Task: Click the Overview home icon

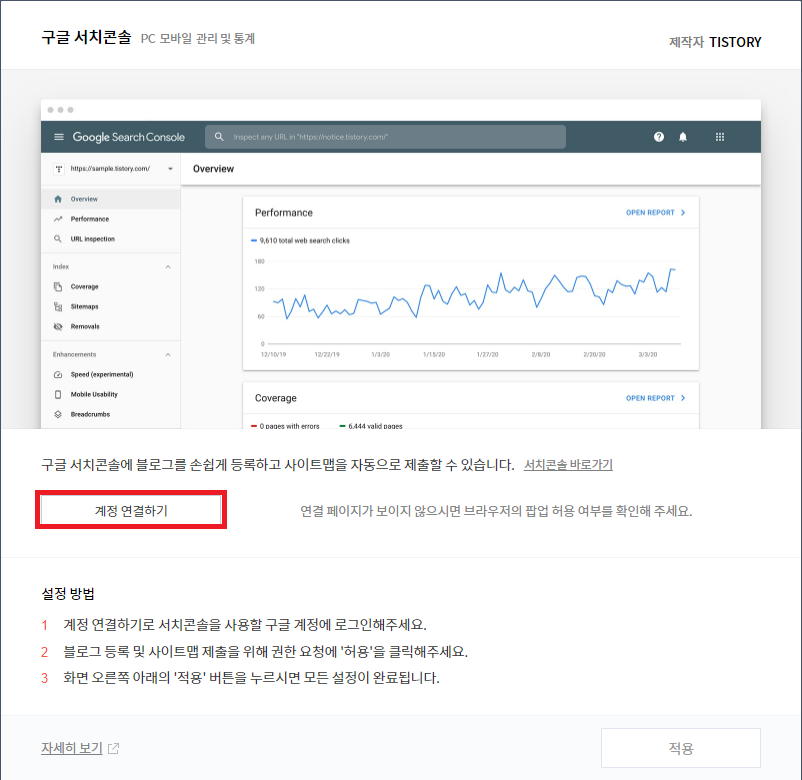Action: pos(58,199)
